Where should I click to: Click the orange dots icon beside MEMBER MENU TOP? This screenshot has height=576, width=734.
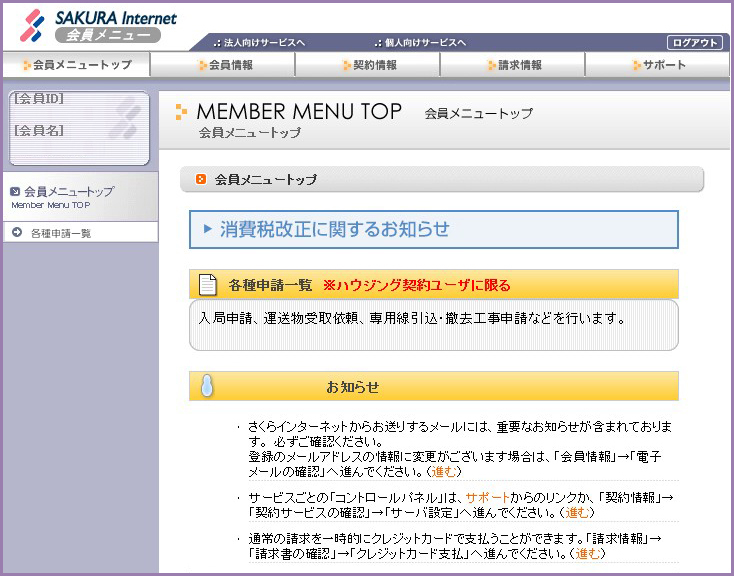click(x=181, y=112)
